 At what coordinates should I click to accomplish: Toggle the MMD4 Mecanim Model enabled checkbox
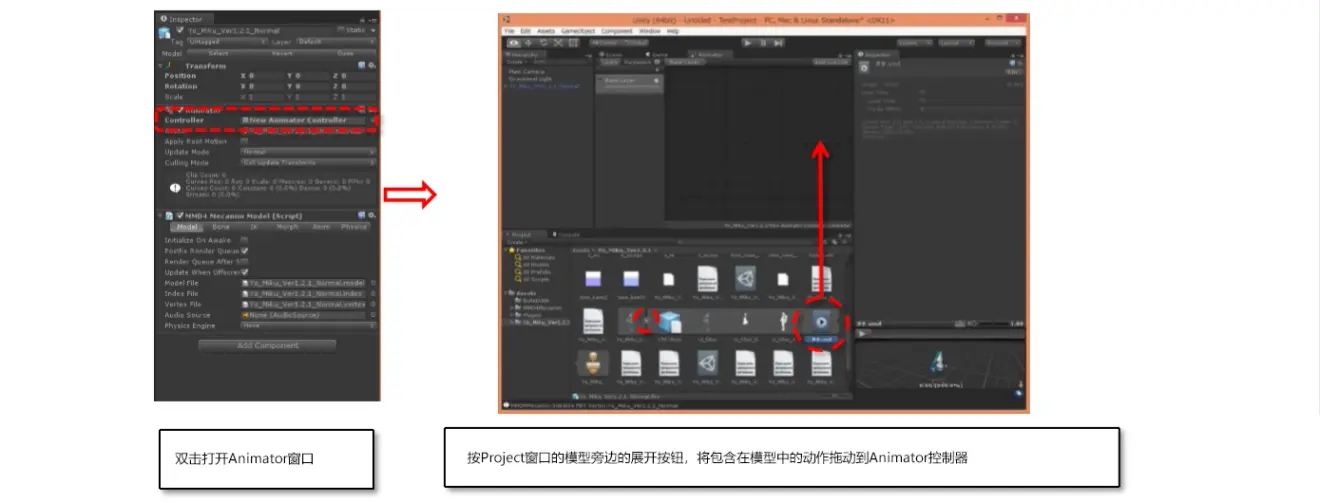[x=180, y=215]
